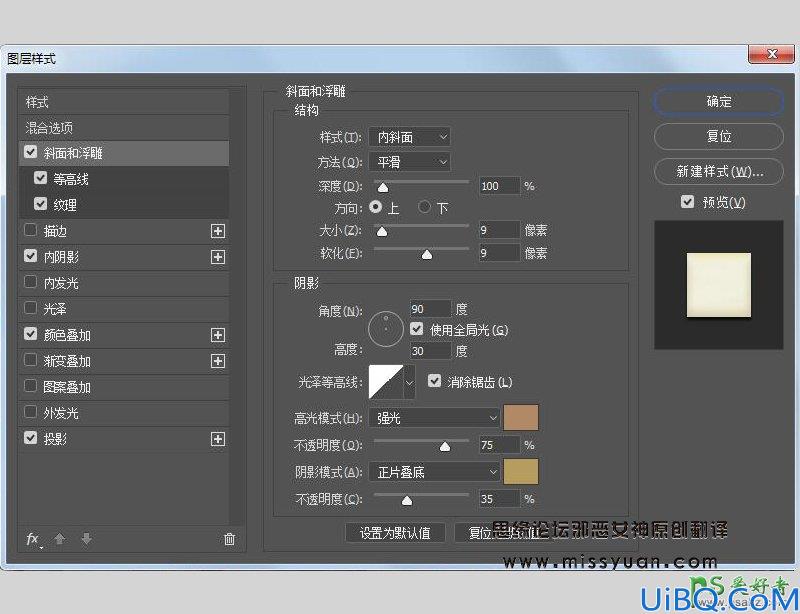Viewport: 800px width, 614px height.
Task: Click the 大小 pixel value field
Action: 499,230
